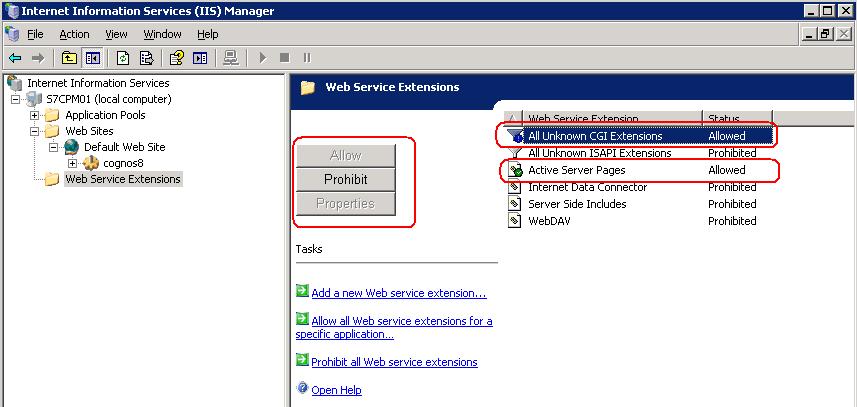This screenshot has height=407, width=857.
Task: Select All Unknown ISAPI Extensions row
Action: point(638,153)
